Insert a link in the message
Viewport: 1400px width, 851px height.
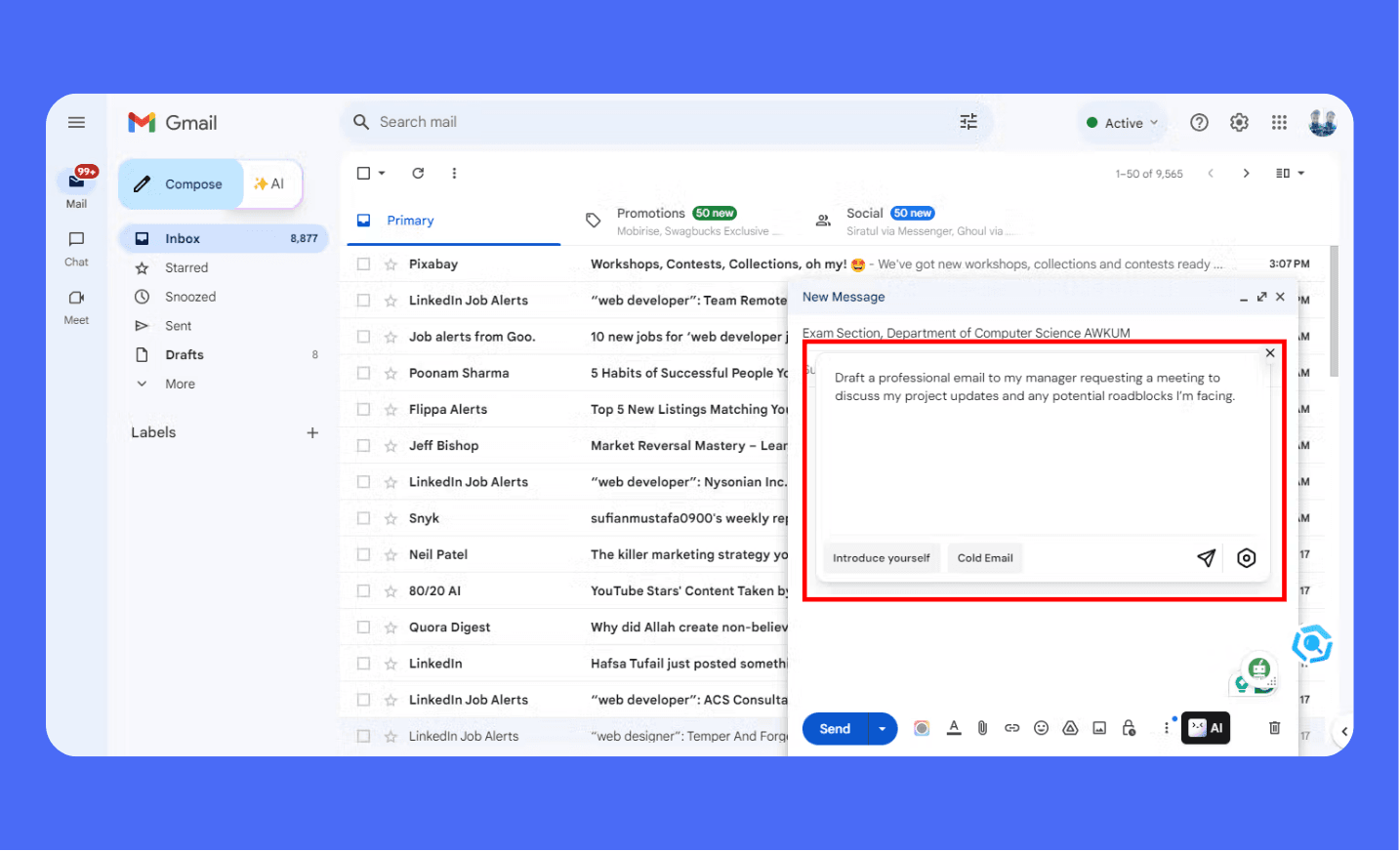click(1012, 728)
